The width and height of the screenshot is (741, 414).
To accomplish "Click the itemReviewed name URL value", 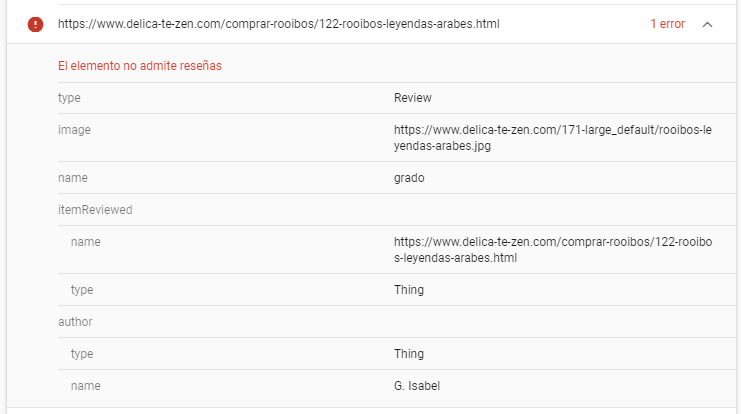I will point(539,250).
